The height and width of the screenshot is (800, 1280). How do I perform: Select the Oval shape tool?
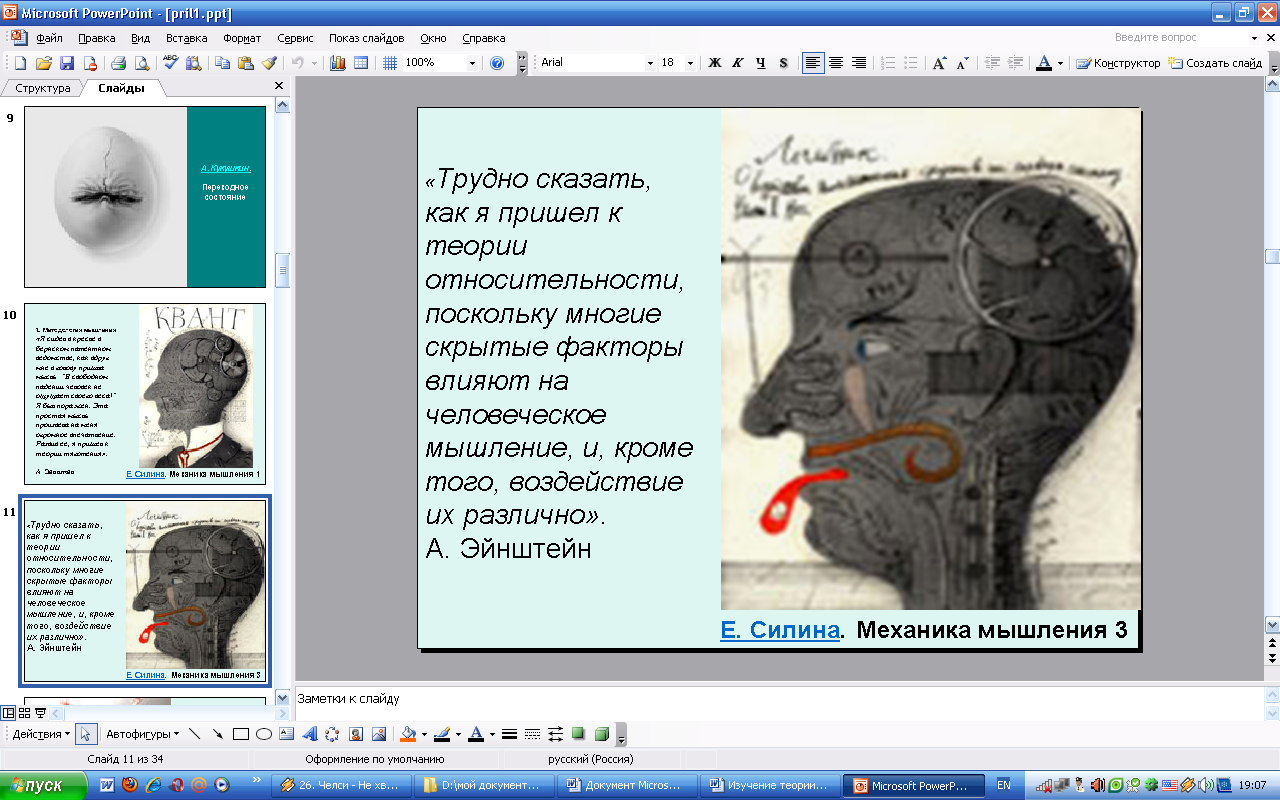point(264,734)
